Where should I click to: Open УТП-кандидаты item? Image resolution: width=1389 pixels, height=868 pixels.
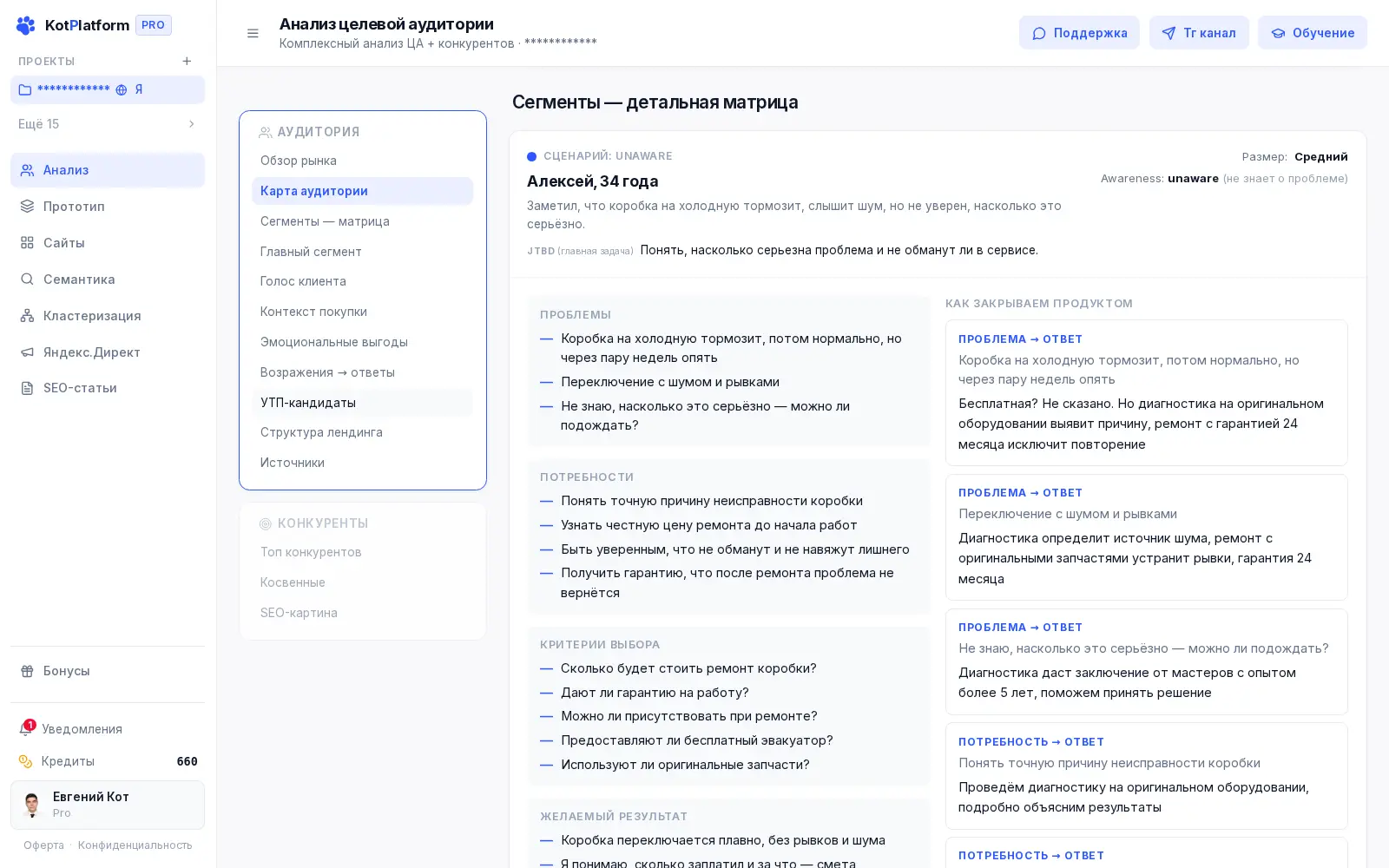pyautogui.click(x=362, y=403)
